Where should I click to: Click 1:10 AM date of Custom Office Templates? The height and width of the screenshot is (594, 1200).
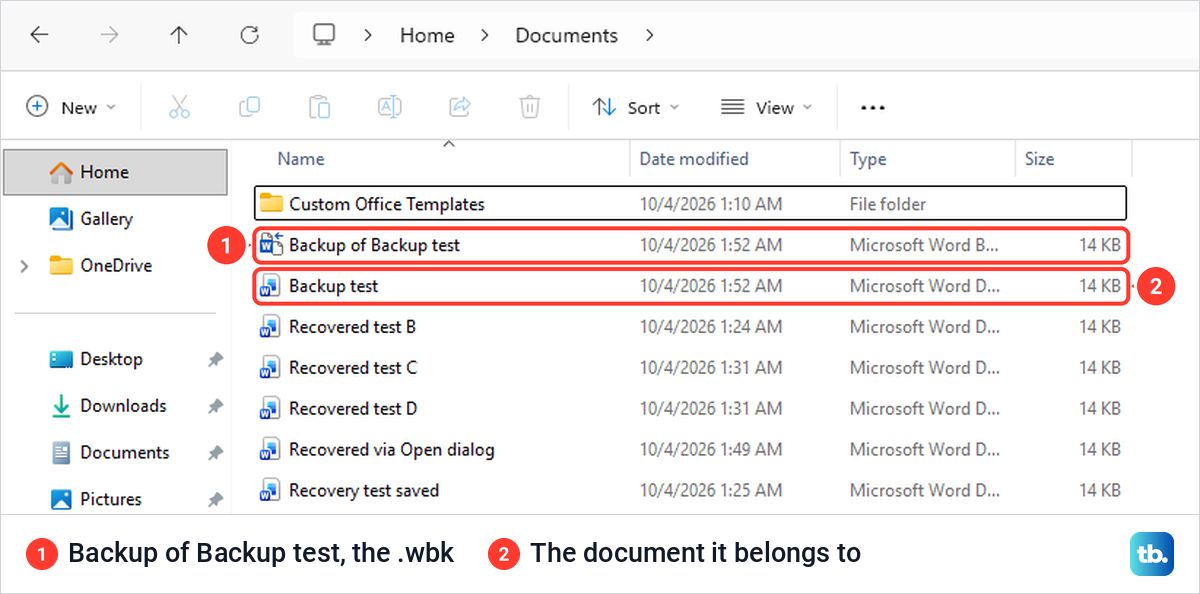coord(711,204)
